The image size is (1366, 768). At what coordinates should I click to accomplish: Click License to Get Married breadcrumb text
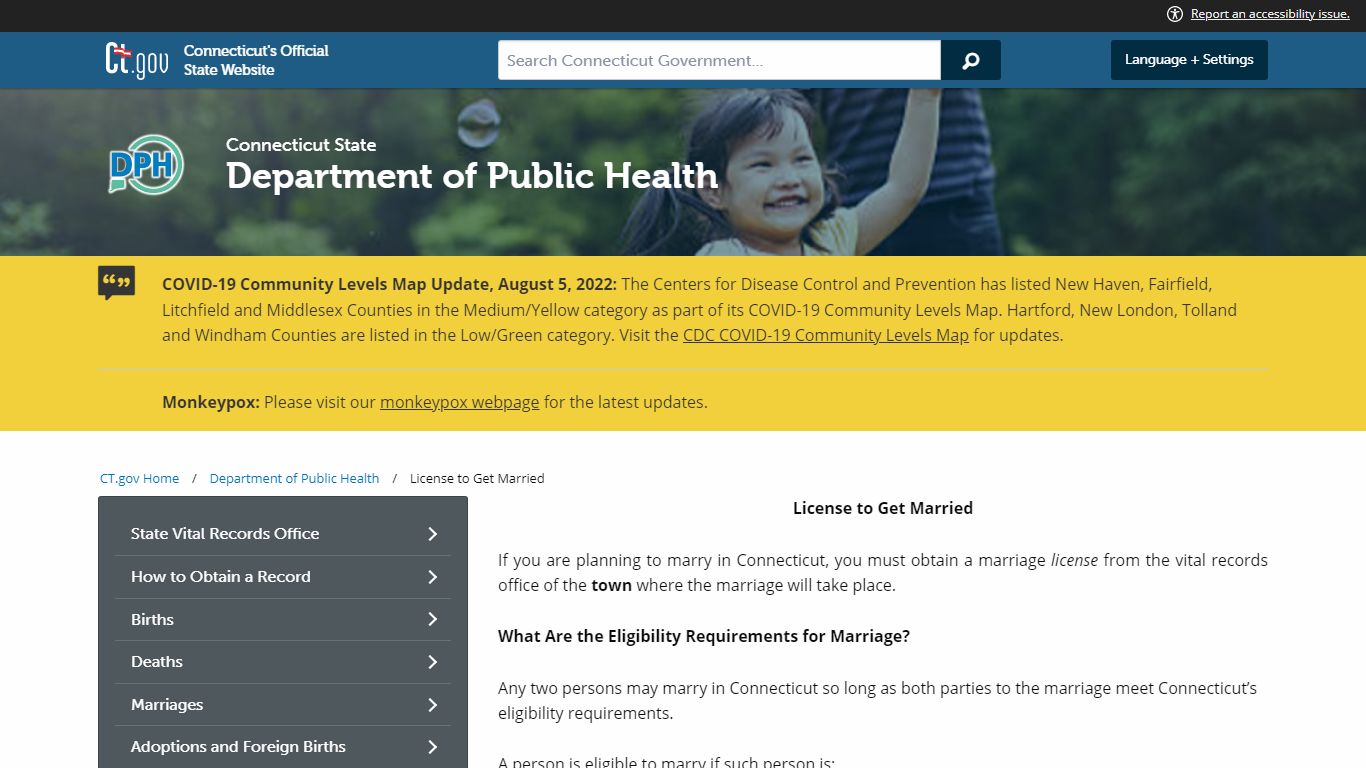(x=477, y=479)
